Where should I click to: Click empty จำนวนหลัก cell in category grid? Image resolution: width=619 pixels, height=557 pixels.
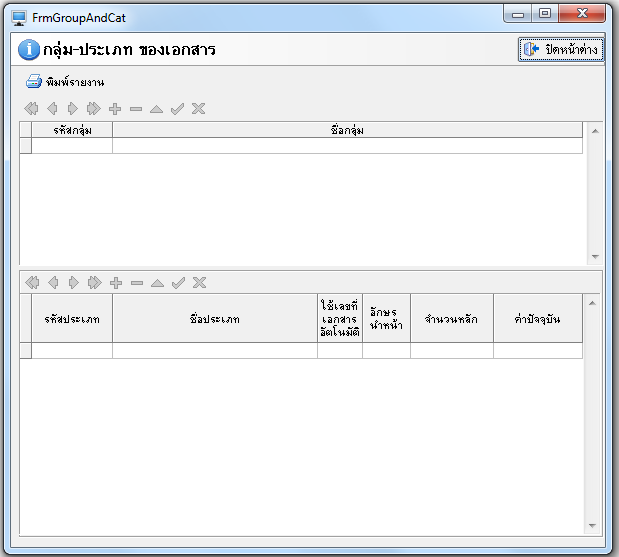pos(452,351)
